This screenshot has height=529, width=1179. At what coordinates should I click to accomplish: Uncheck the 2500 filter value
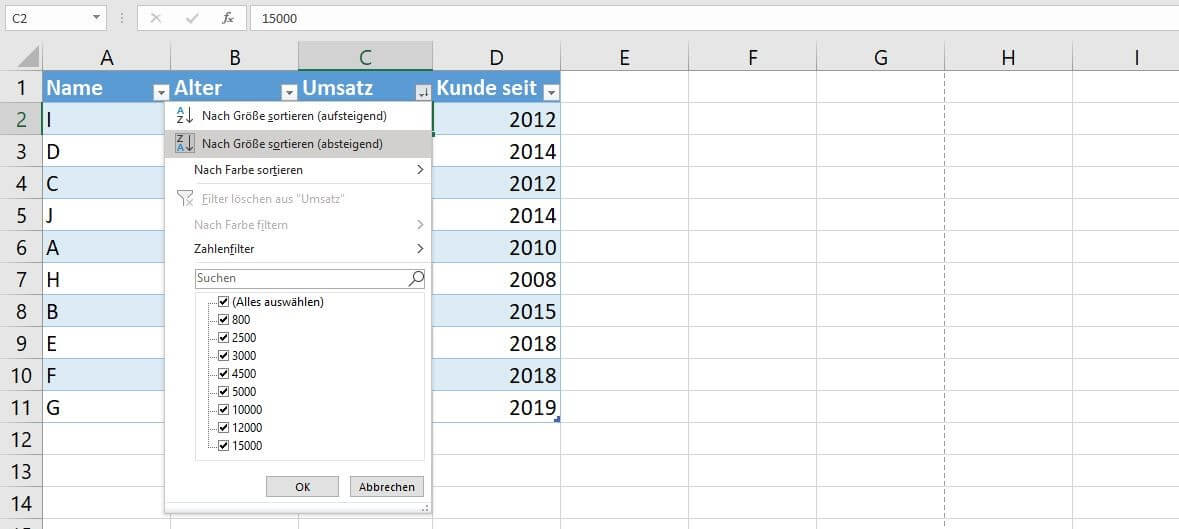coord(223,337)
